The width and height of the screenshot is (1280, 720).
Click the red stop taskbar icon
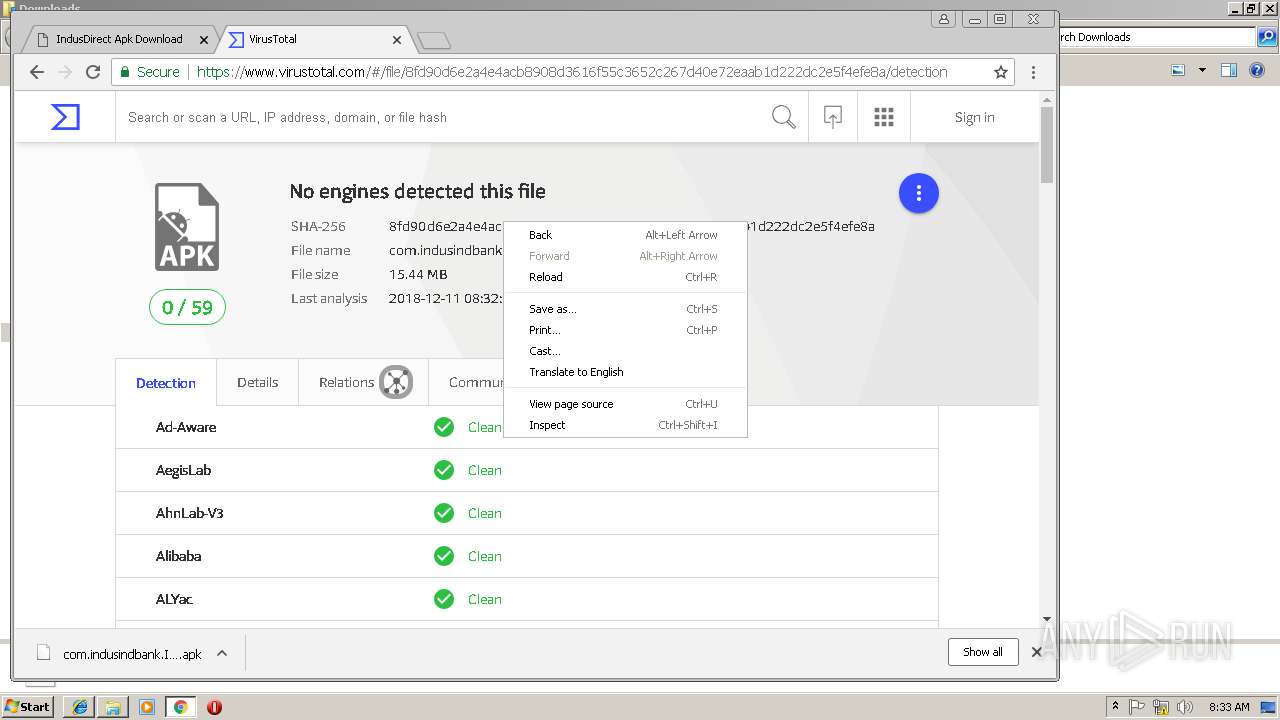click(x=214, y=707)
